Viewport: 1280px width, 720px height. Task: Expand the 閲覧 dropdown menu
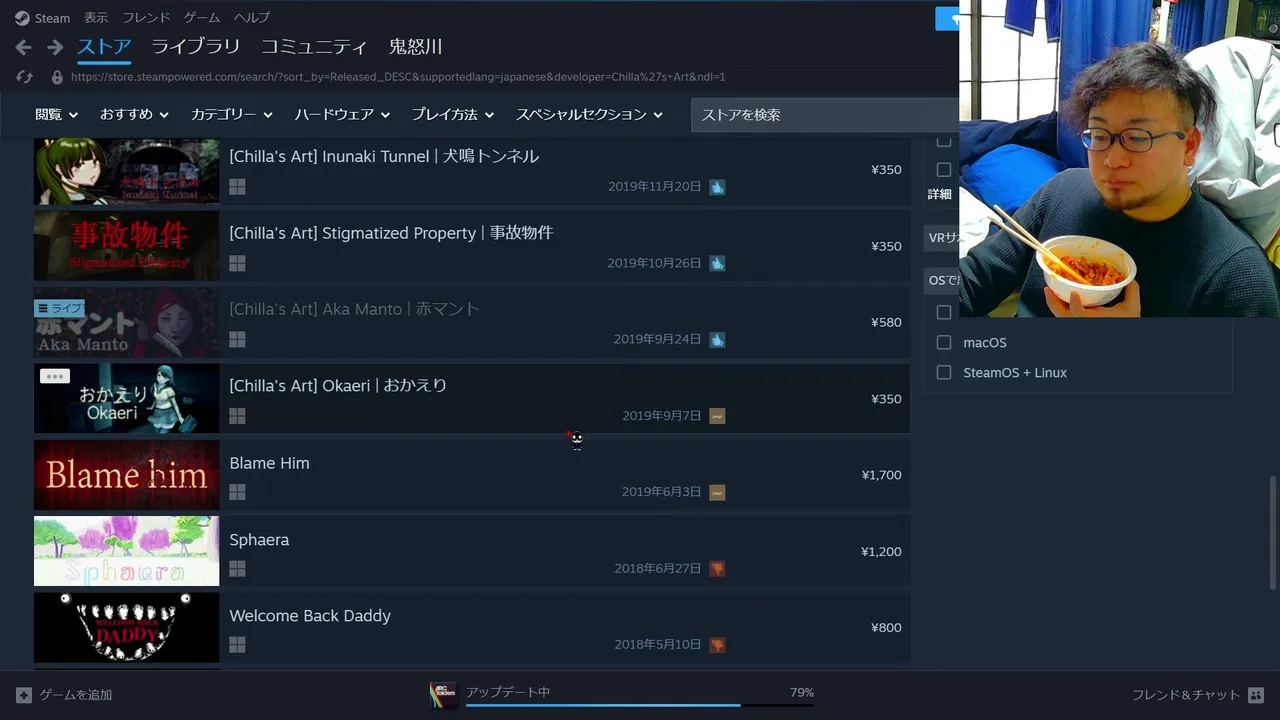(56, 115)
